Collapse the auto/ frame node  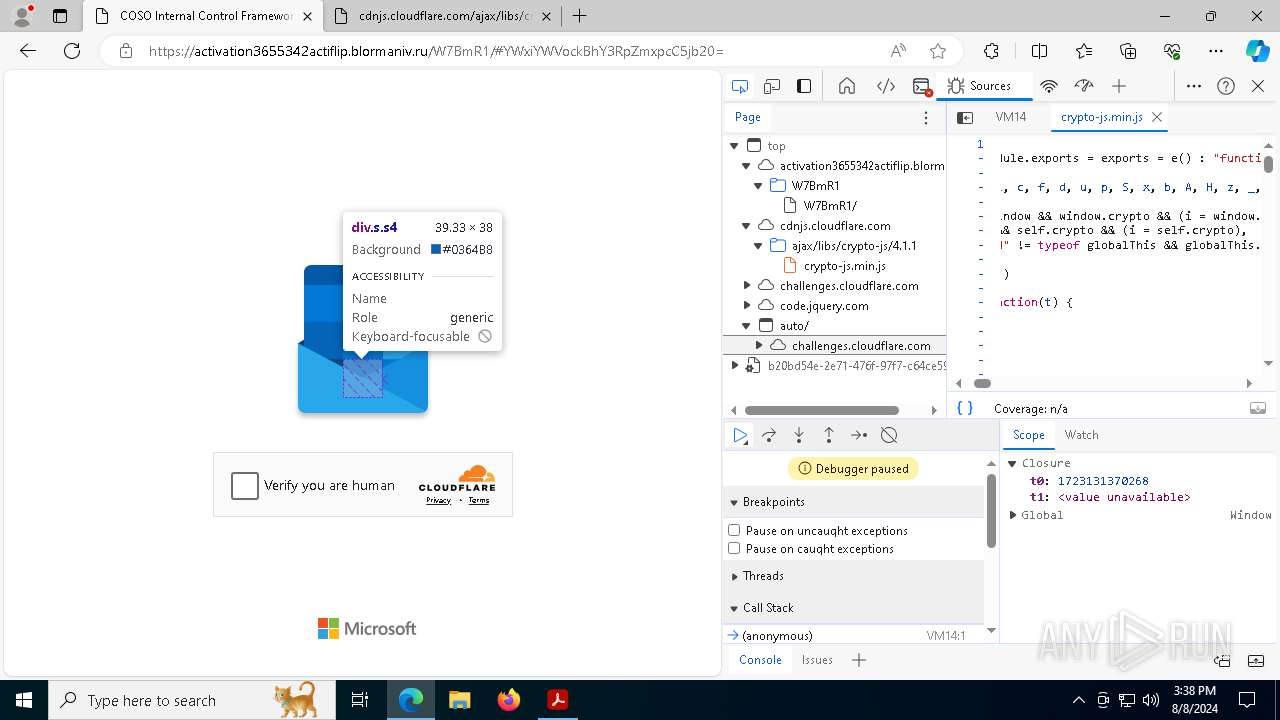pyautogui.click(x=746, y=326)
